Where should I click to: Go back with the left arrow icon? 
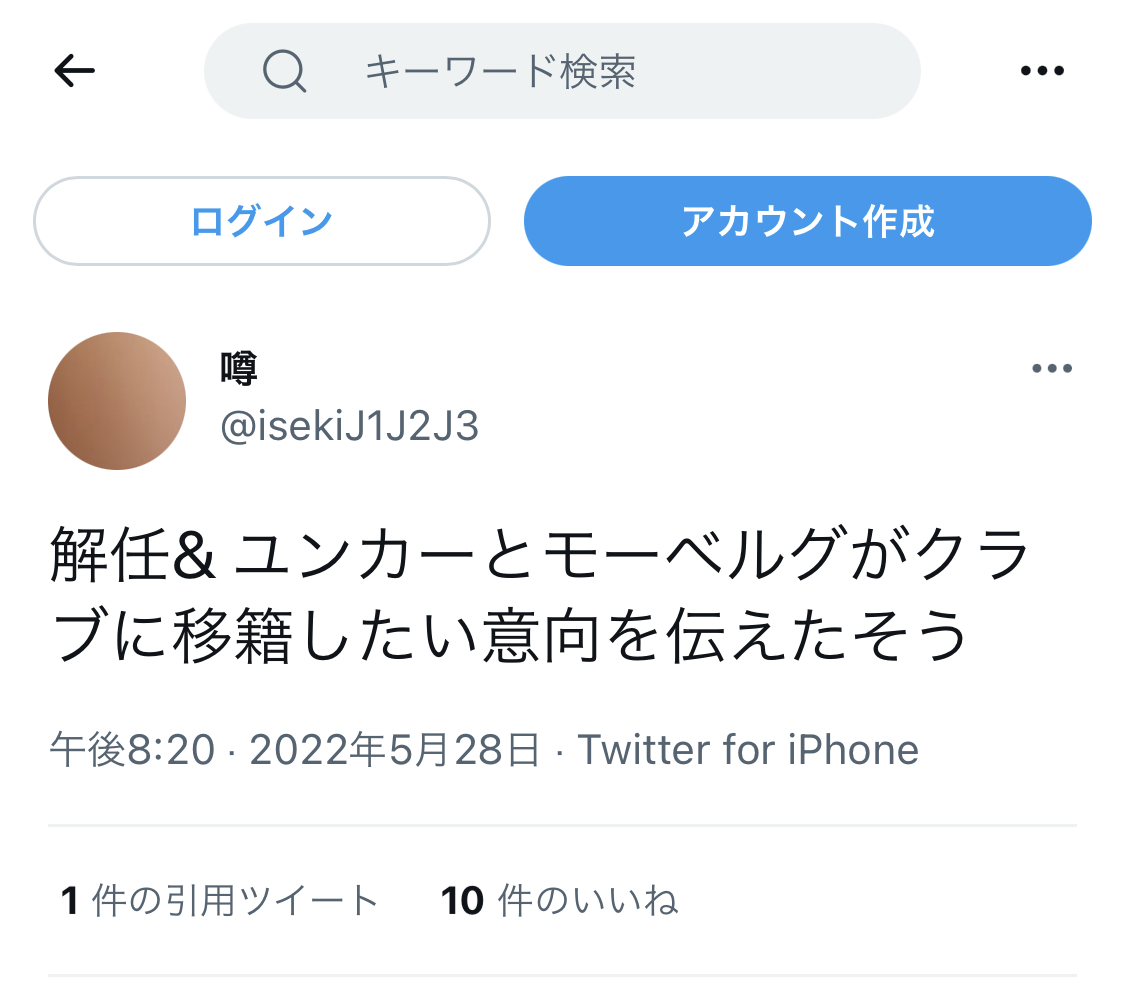tap(75, 70)
